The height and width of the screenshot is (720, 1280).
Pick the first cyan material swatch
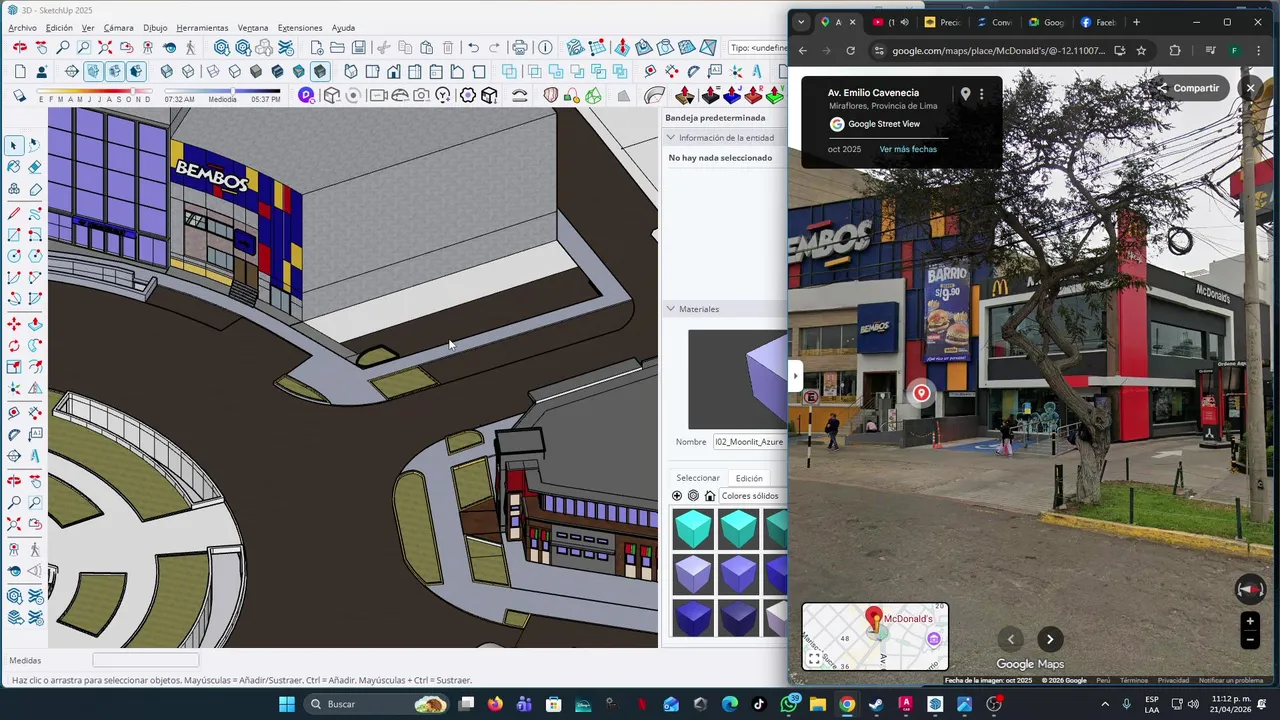693,529
